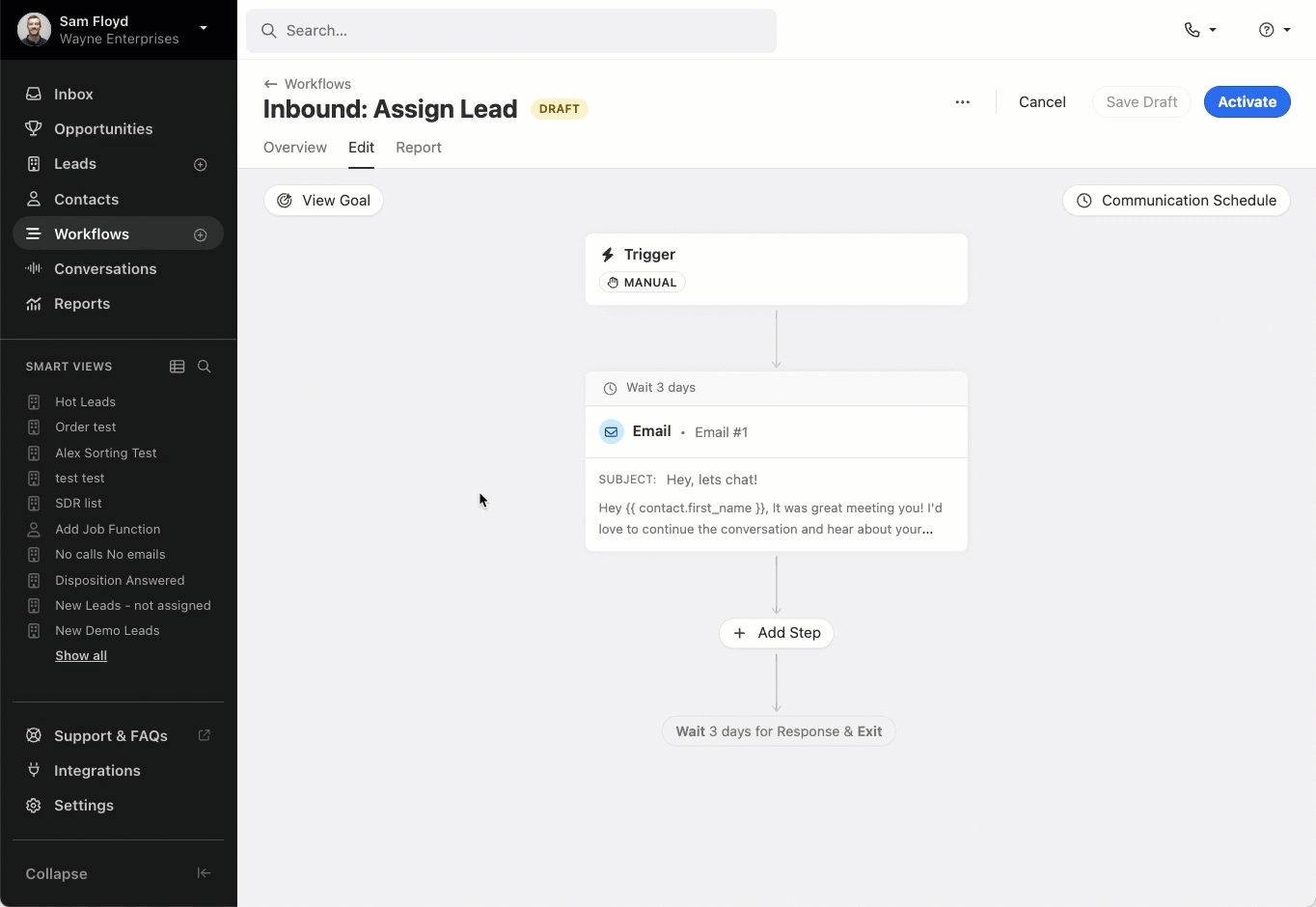Click the add lead plus icon
This screenshot has width=1316, height=907.
(x=201, y=164)
